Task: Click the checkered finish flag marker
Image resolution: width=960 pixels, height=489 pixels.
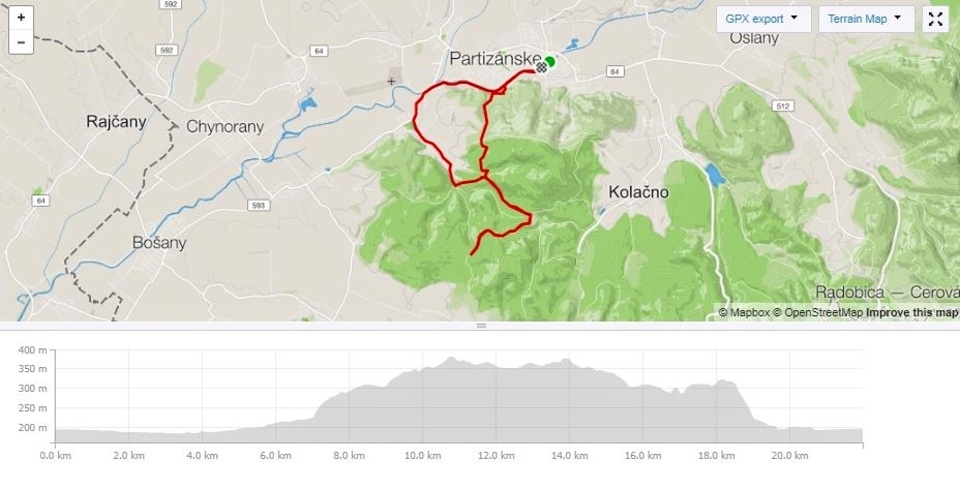Action: point(542,66)
